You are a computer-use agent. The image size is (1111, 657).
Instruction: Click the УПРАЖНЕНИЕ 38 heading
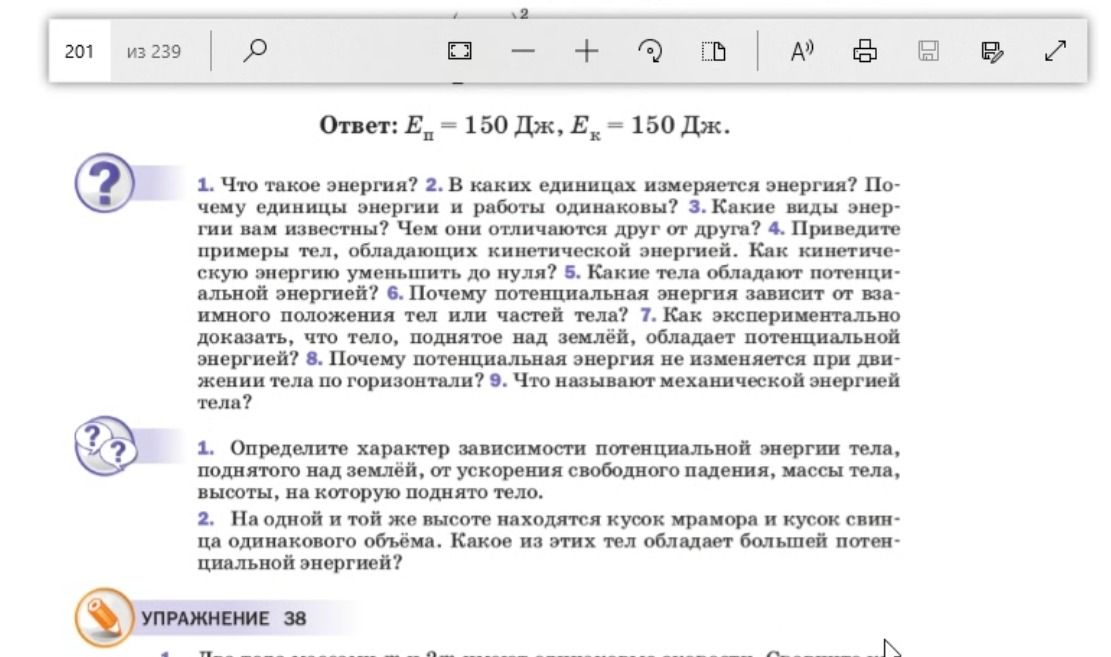[x=224, y=619]
